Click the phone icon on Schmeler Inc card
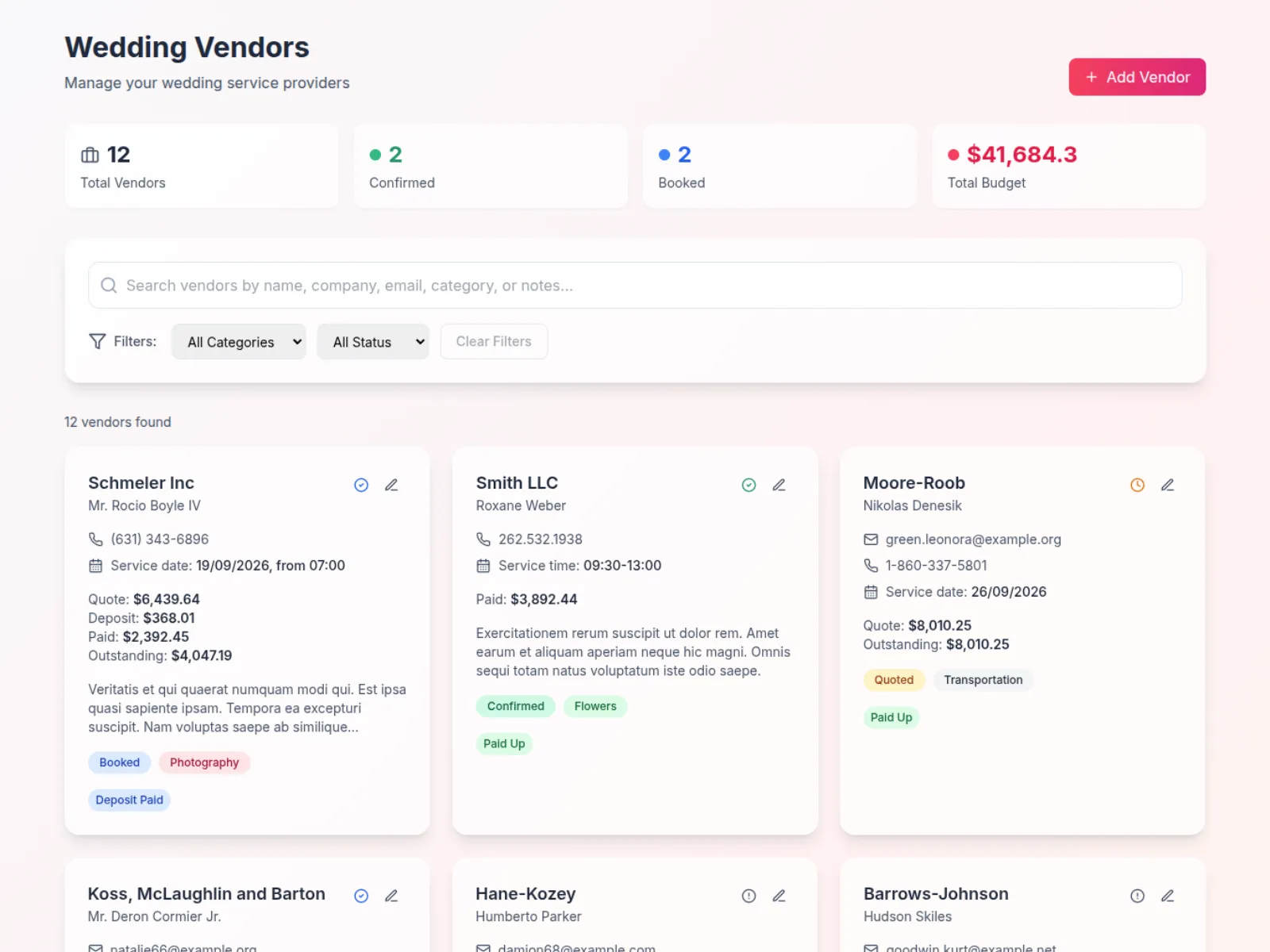The width and height of the screenshot is (1270, 952). [95, 539]
